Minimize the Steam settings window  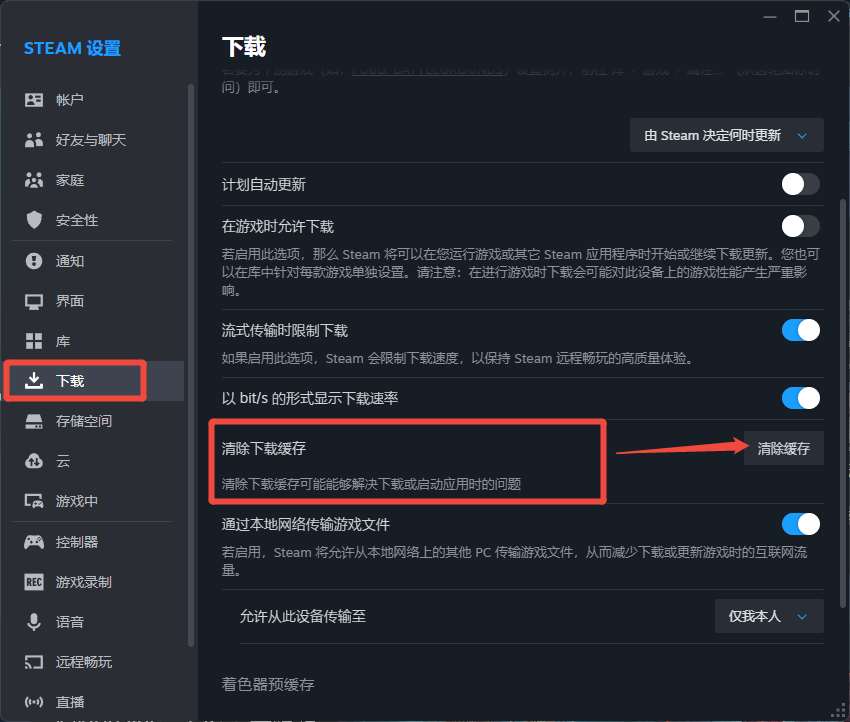pyautogui.click(x=770, y=17)
